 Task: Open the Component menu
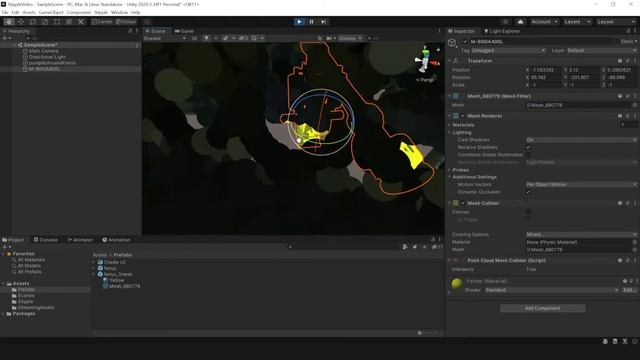tap(79, 13)
